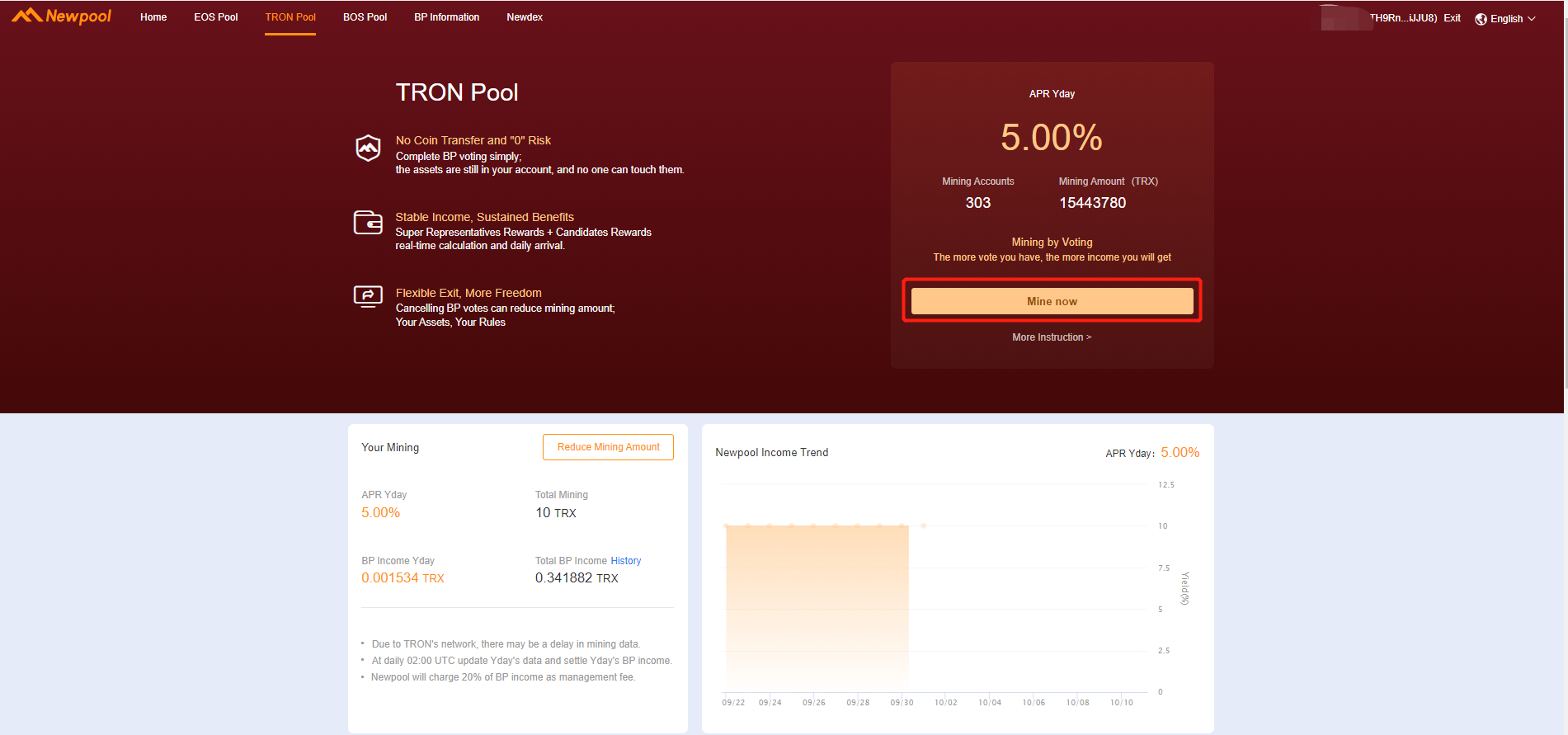Screen dimensions: 1568x735
Task: Click the shield icon beside No Coin Transfer
Action: click(x=368, y=148)
